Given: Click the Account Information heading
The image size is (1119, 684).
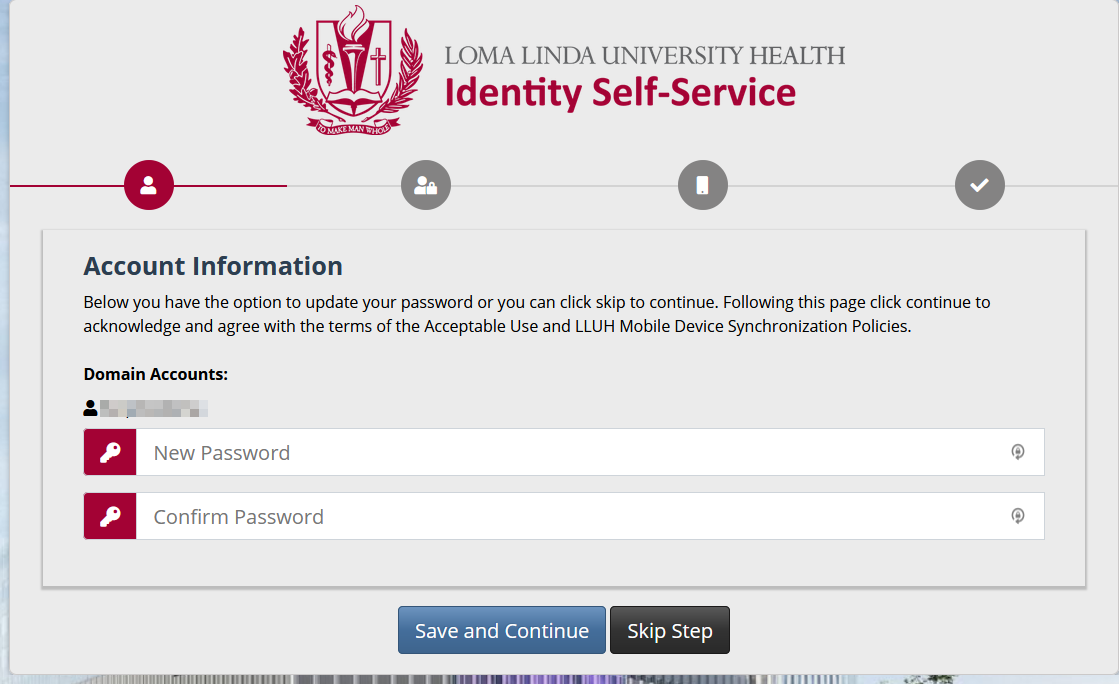Looking at the screenshot, I should coord(213,266).
